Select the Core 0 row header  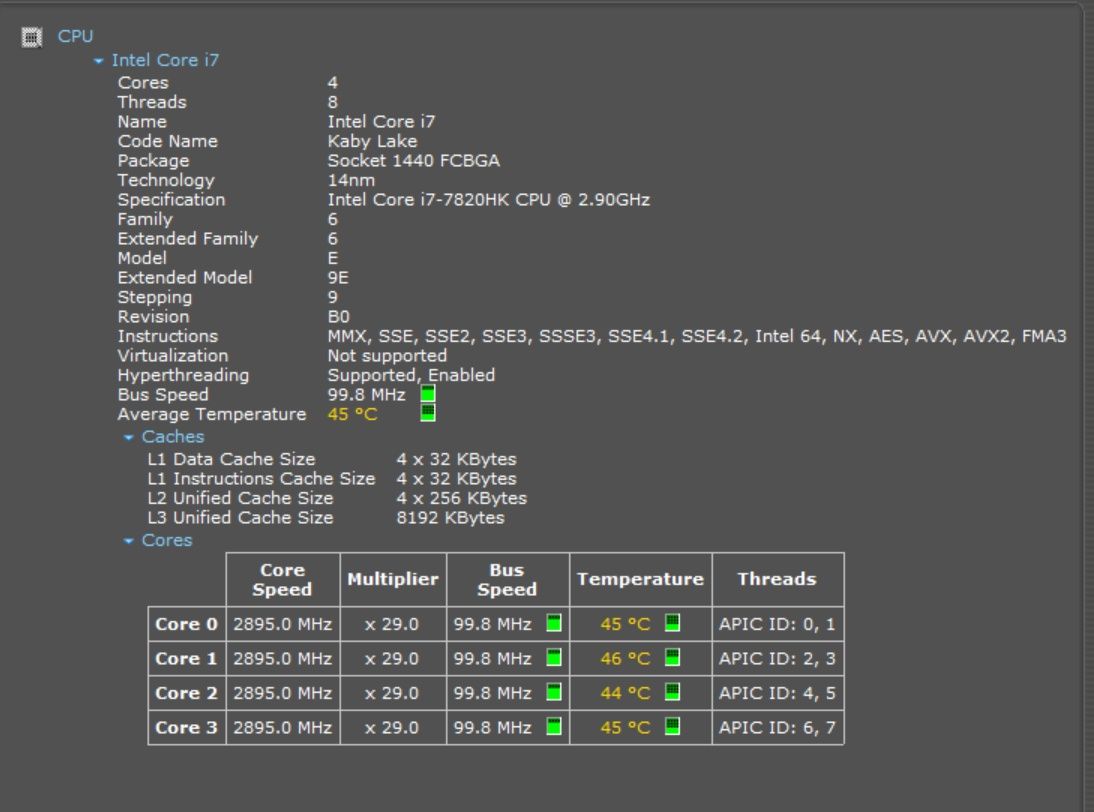(x=186, y=624)
